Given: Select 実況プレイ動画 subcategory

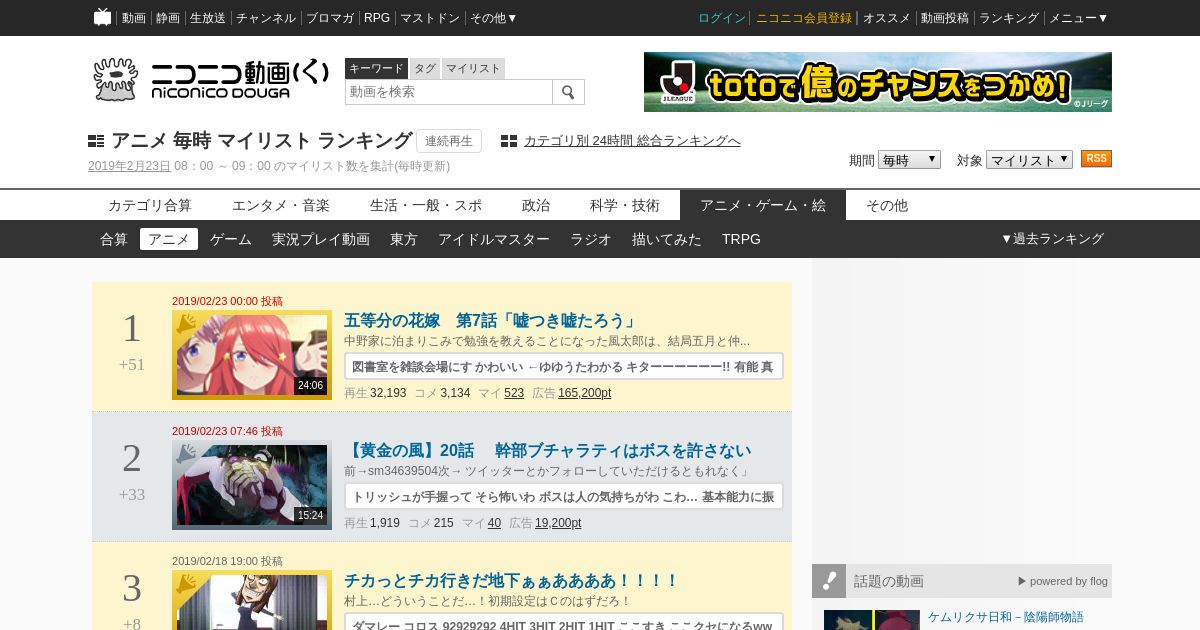Looking at the screenshot, I should tap(321, 239).
